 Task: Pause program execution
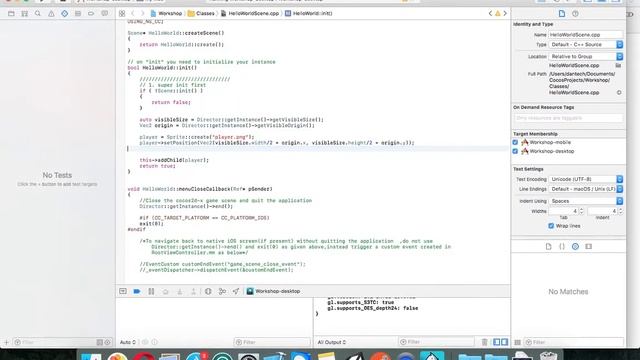point(151,291)
